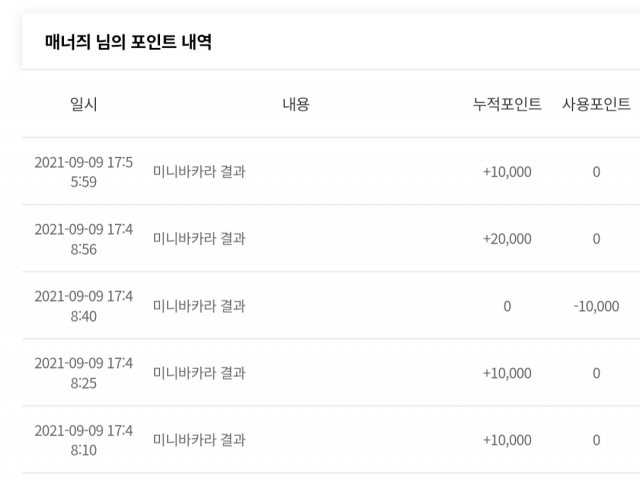This screenshot has height=477, width=640.
Task: Click the 0 accumulated points in 17:48:40 row
Action: point(507,306)
